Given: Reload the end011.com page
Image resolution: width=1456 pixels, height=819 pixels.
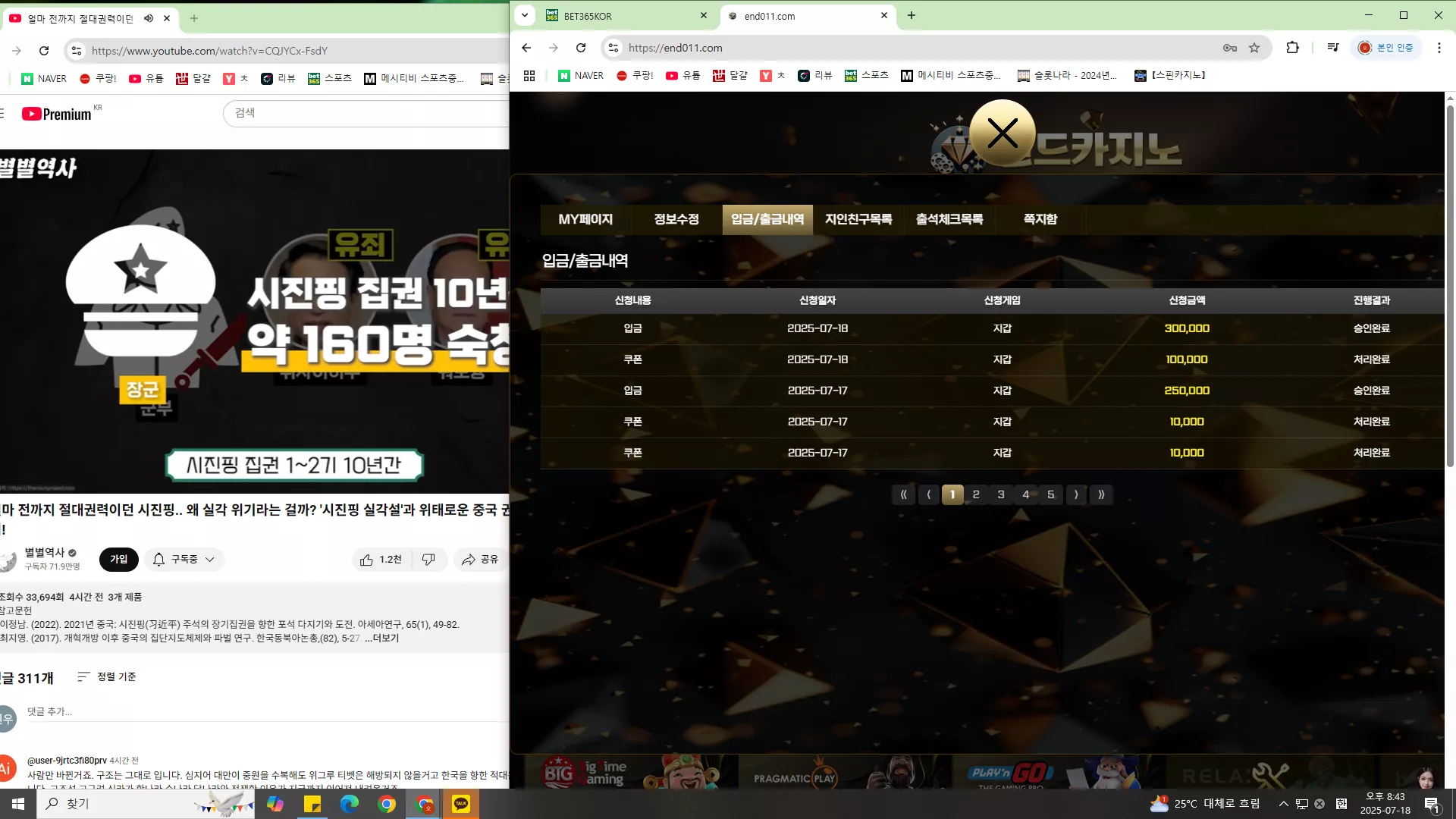Looking at the screenshot, I should click(x=581, y=48).
